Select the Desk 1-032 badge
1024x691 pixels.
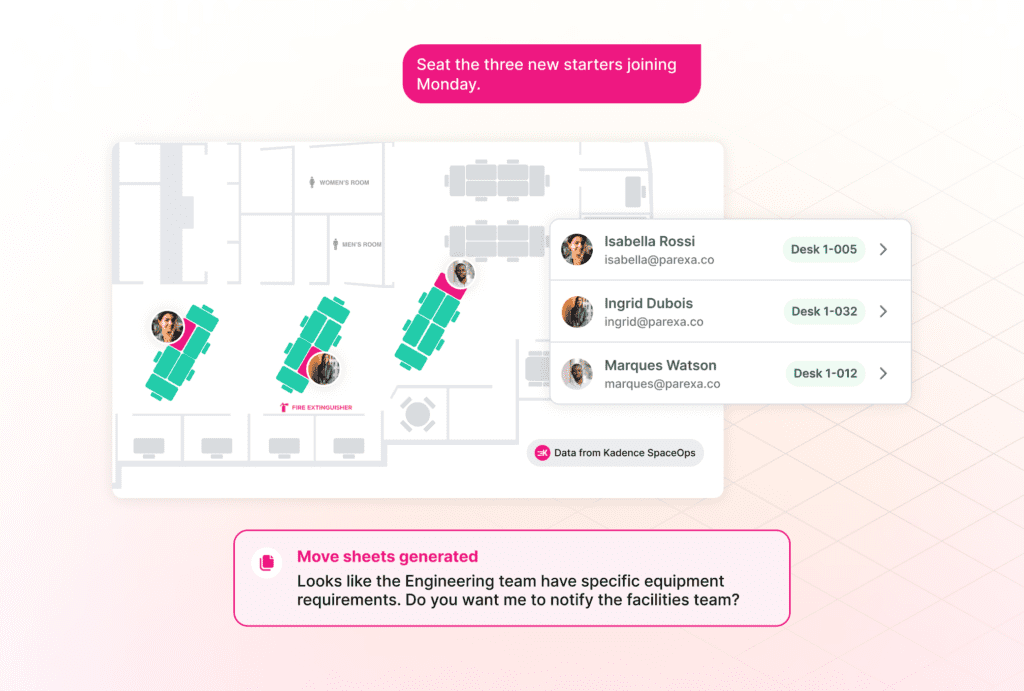[x=824, y=312]
